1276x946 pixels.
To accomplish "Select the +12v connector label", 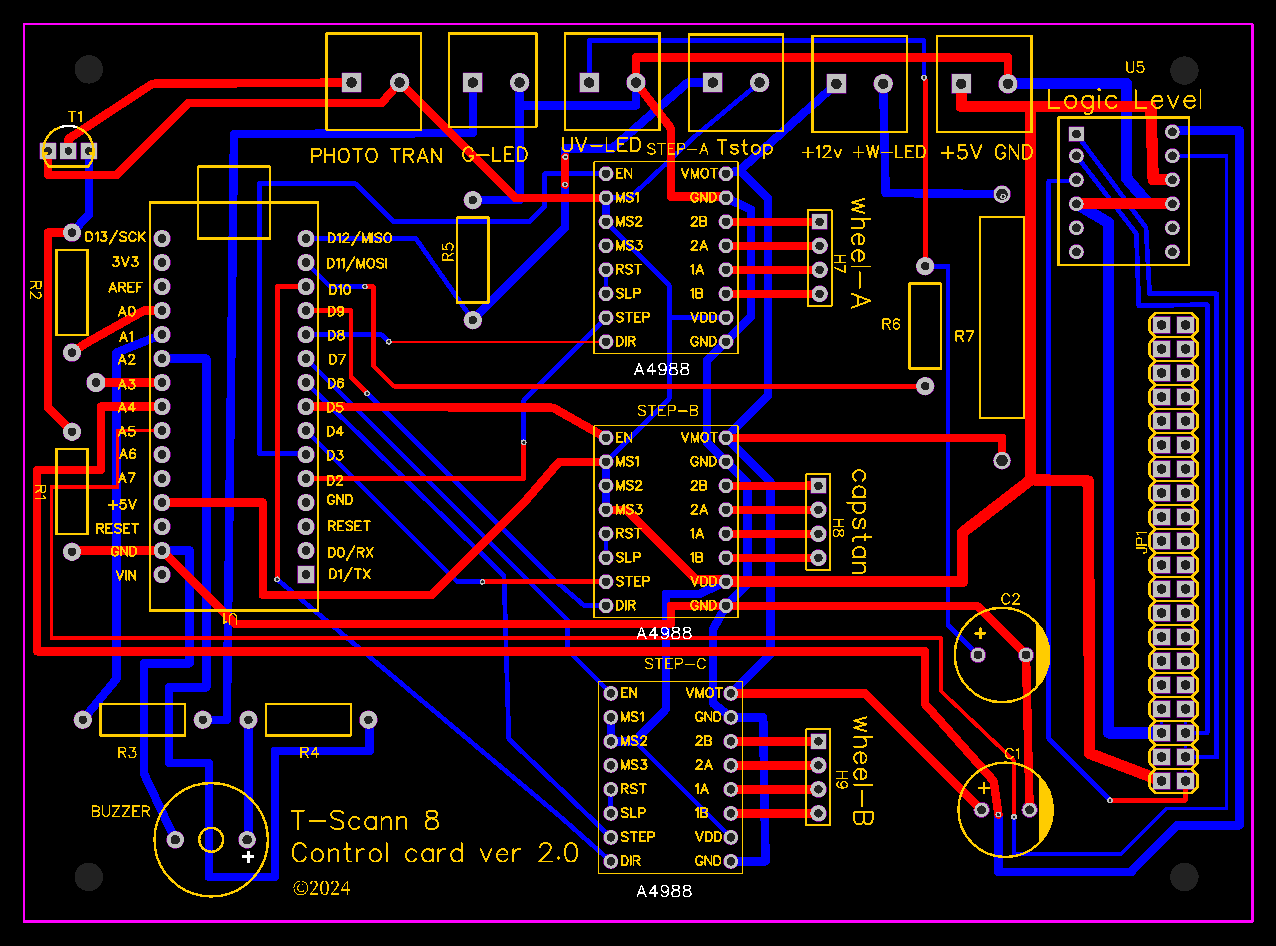I will (823, 153).
